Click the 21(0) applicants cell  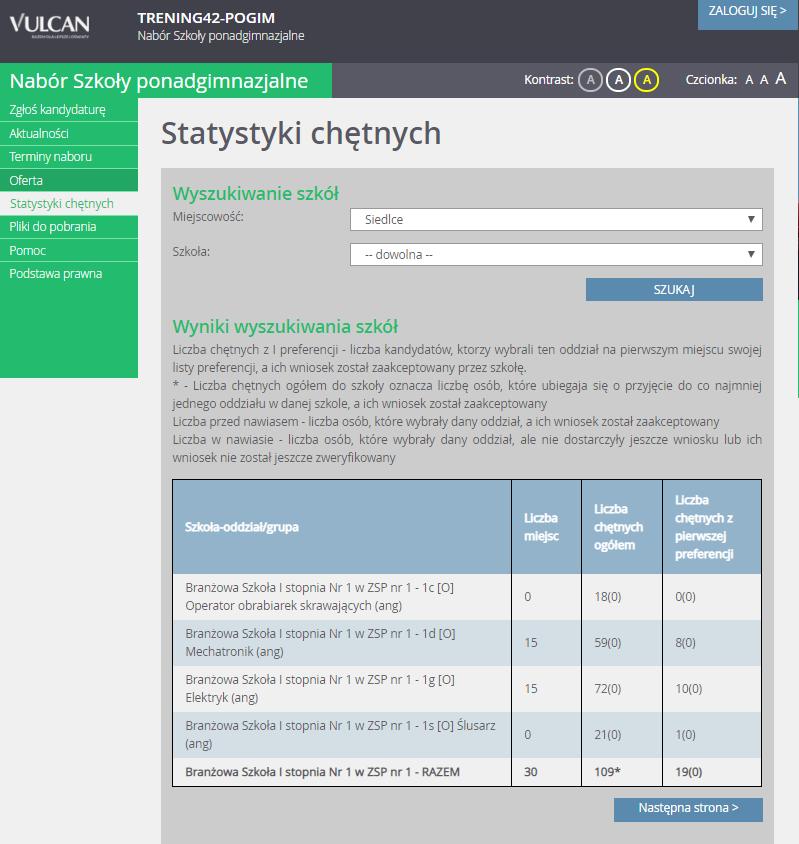coord(622,735)
